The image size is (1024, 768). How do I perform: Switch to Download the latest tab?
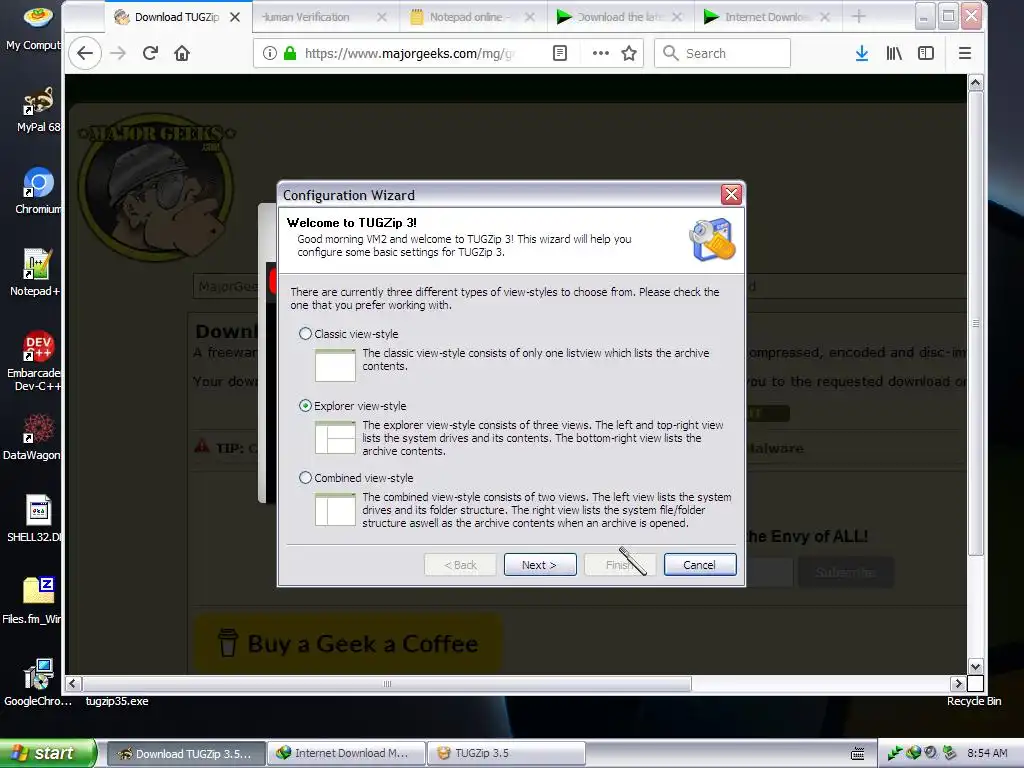(x=618, y=17)
